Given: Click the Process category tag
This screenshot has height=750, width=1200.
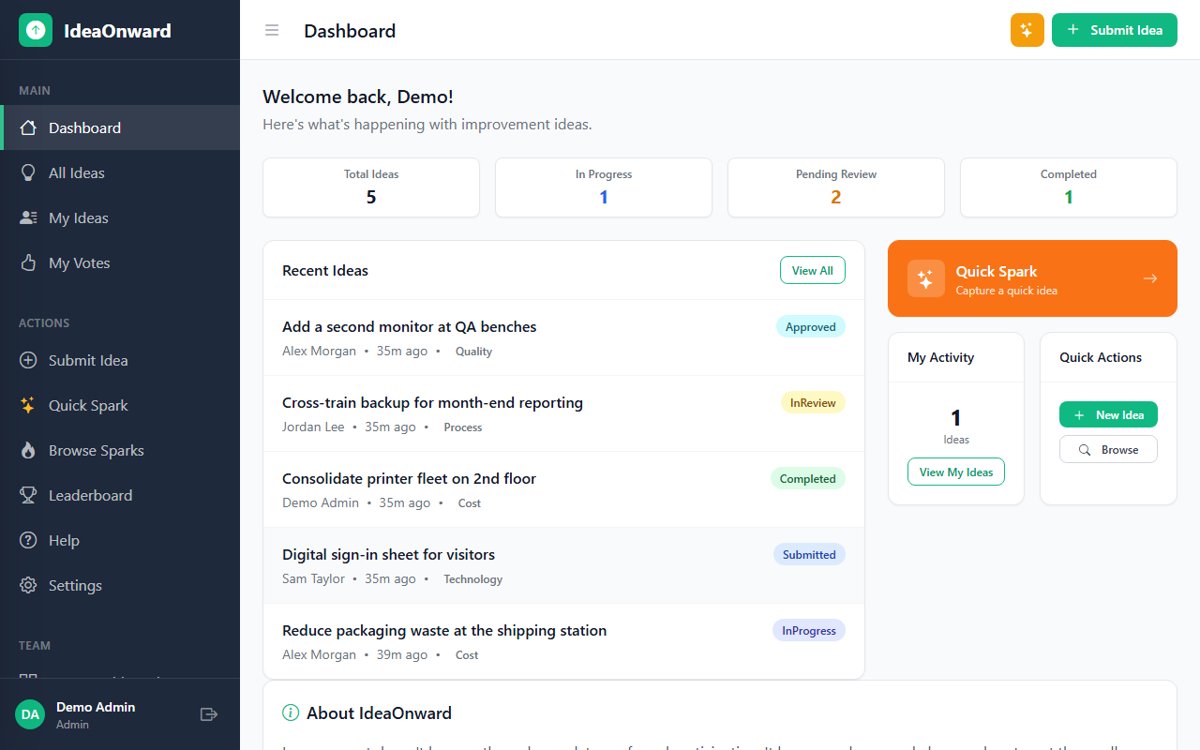Looking at the screenshot, I should point(463,428).
